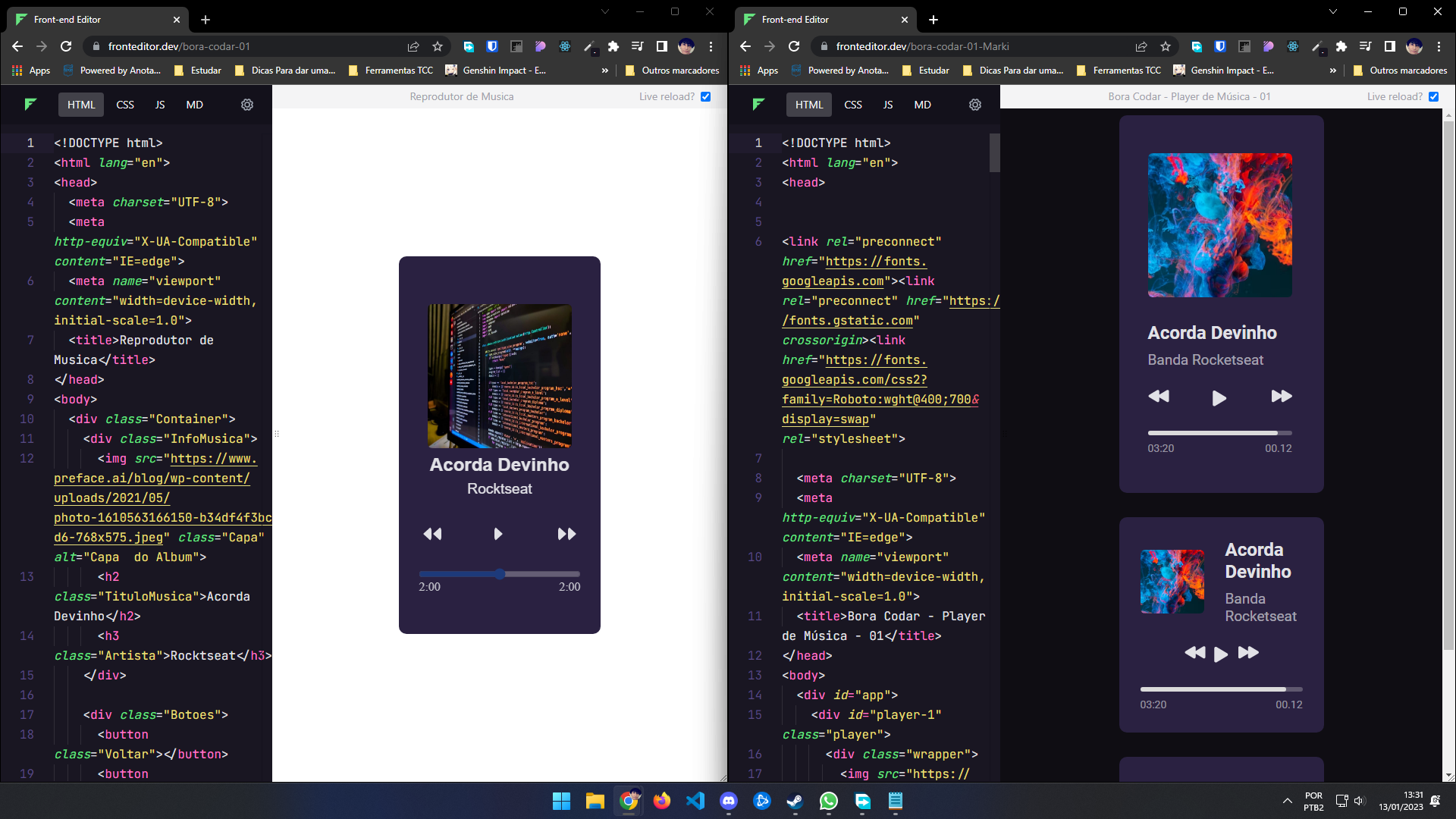The width and height of the screenshot is (1456, 819).
Task: Toggle Live reload checkbox in right editor
Action: click(x=1434, y=96)
